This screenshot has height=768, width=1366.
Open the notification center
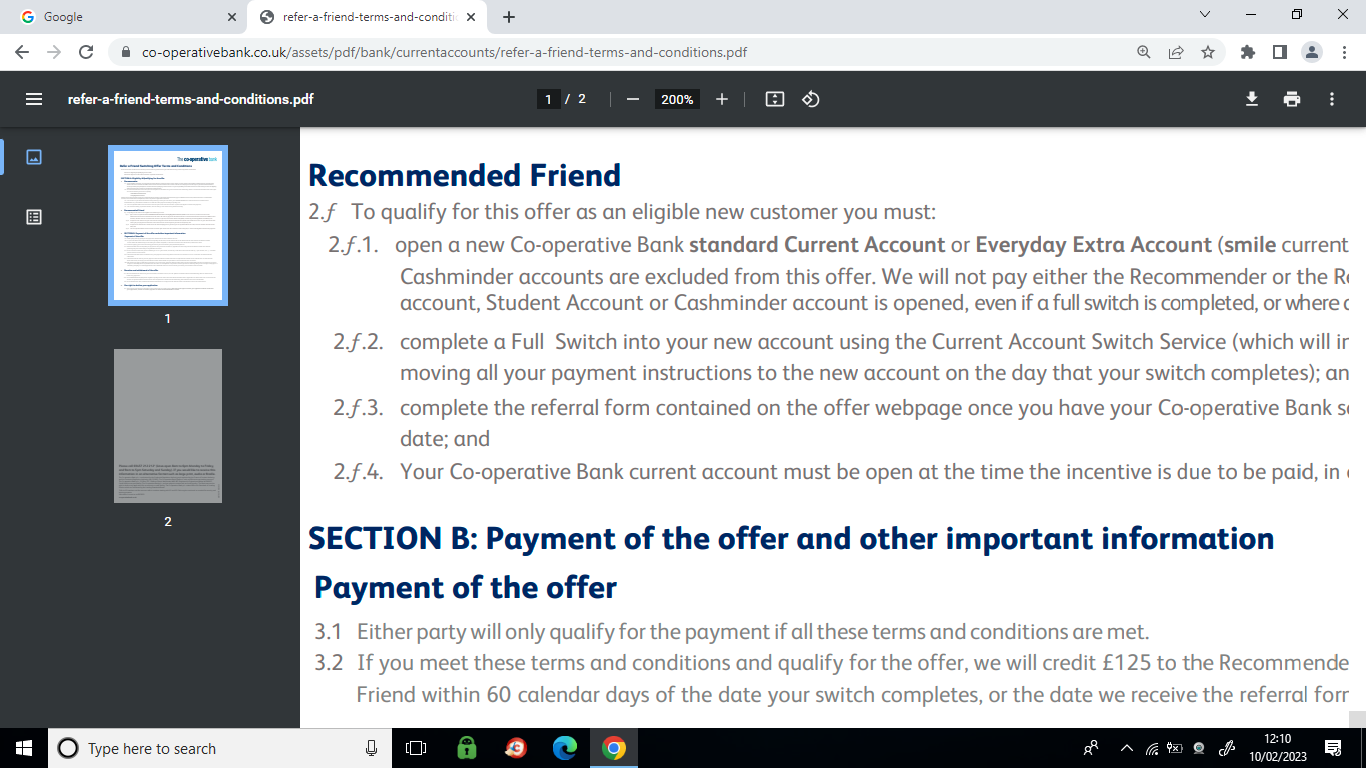coord(1333,748)
